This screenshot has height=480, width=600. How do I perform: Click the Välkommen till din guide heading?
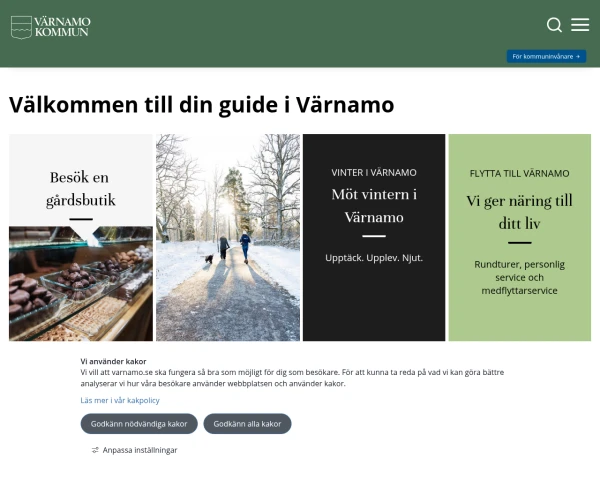(202, 105)
